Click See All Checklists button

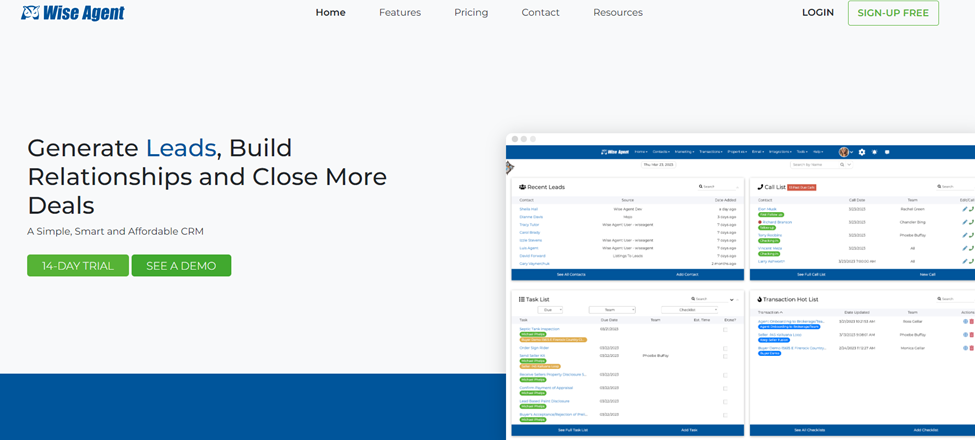tap(810, 430)
